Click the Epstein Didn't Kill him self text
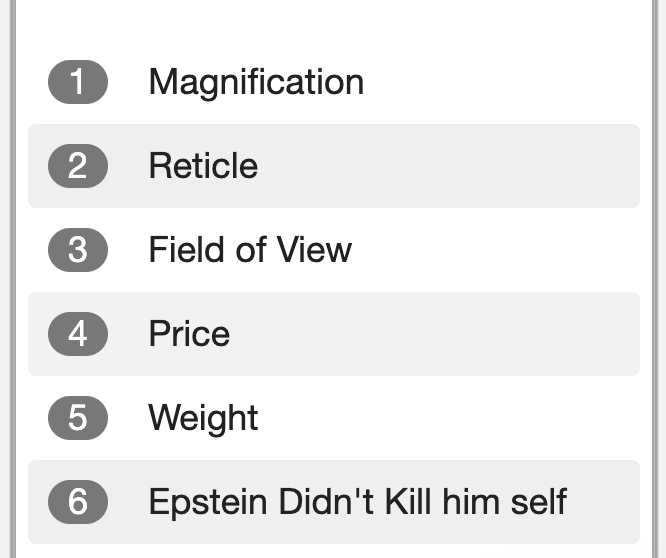This screenshot has height=558, width=666. coord(358,502)
